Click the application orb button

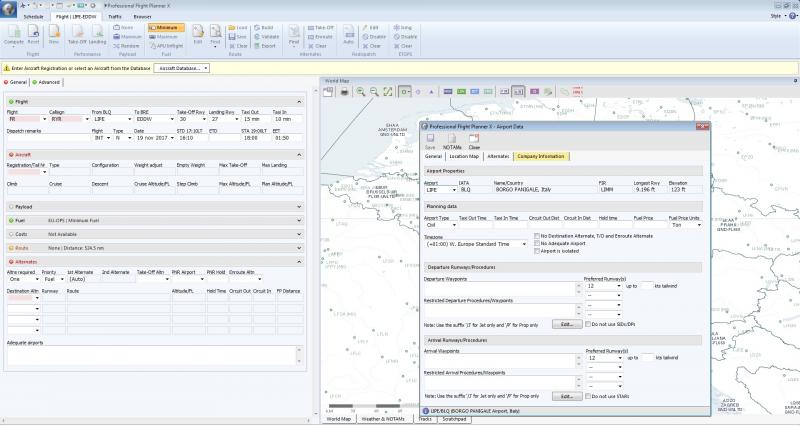[x=8, y=9]
